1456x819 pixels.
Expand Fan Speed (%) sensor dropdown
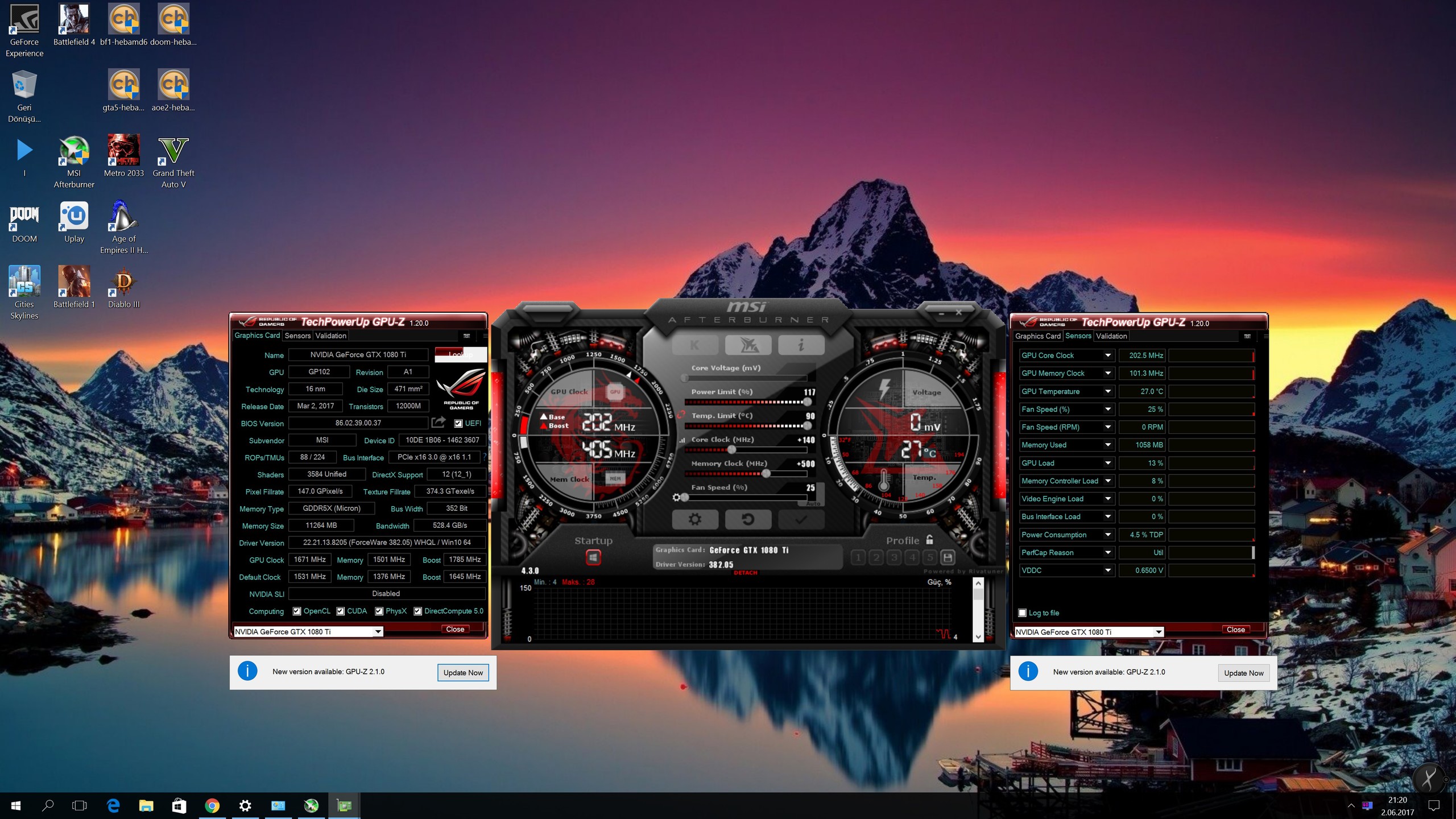1107,409
